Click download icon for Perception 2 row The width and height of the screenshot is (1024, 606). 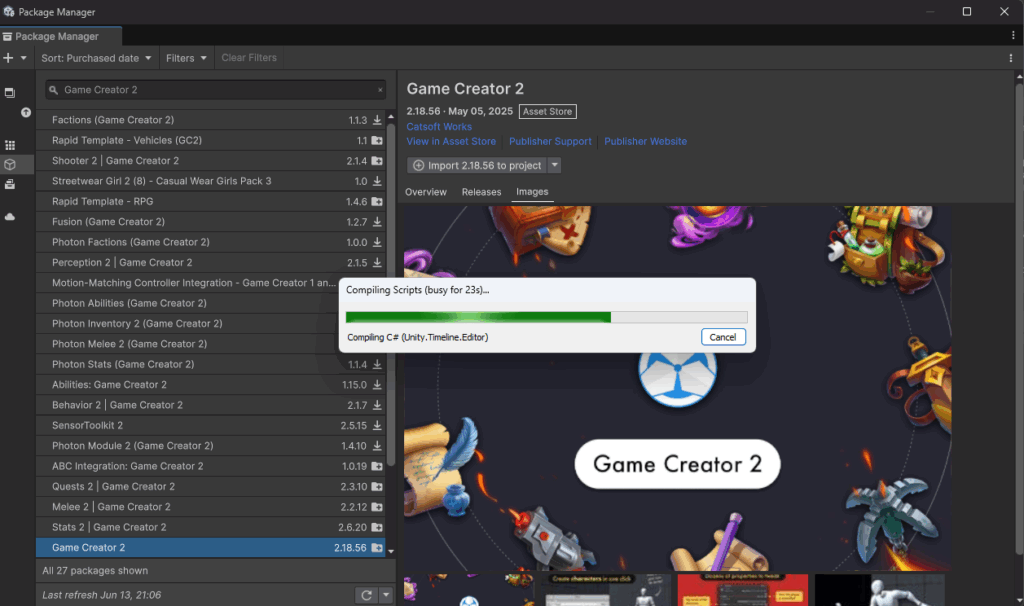tap(377, 263)
